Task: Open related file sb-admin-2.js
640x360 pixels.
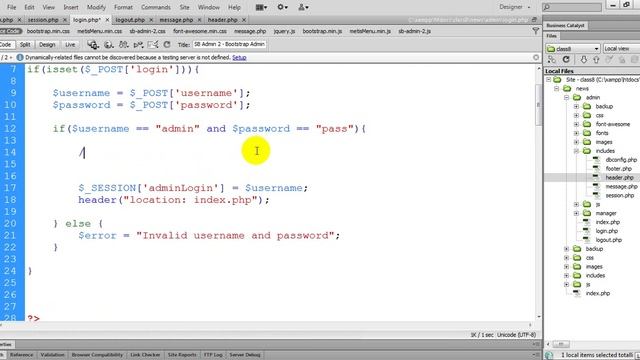Action: [414, 31]
